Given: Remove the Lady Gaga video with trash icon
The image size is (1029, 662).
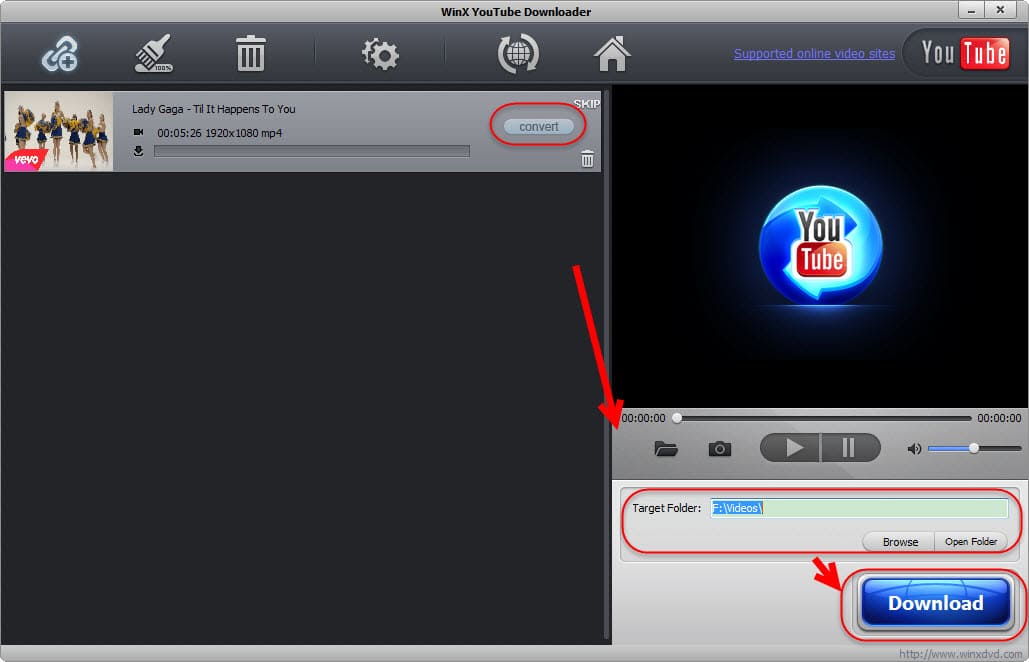Looking at the screenshot, I should [x=587, y=159].
